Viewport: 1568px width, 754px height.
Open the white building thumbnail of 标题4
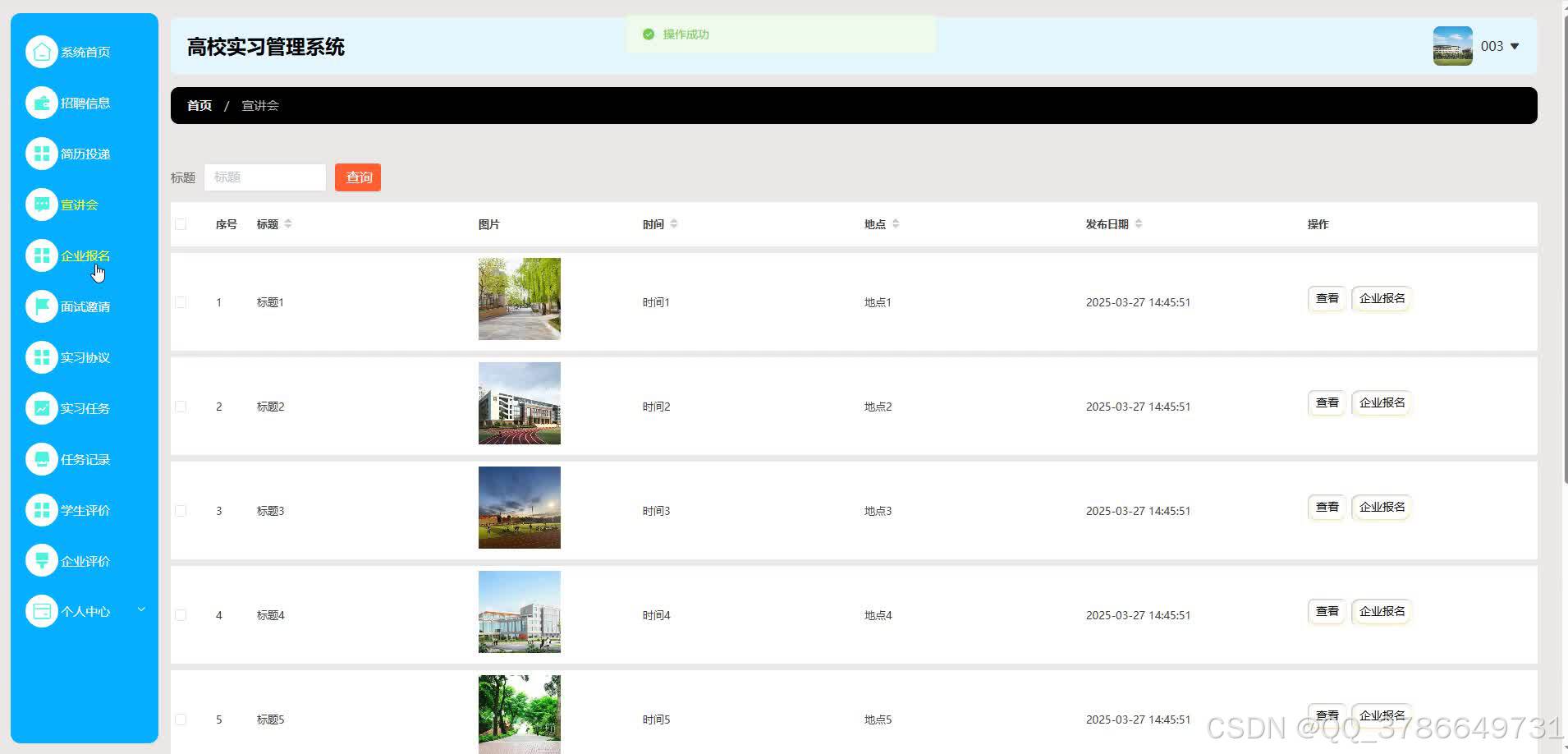520,612
